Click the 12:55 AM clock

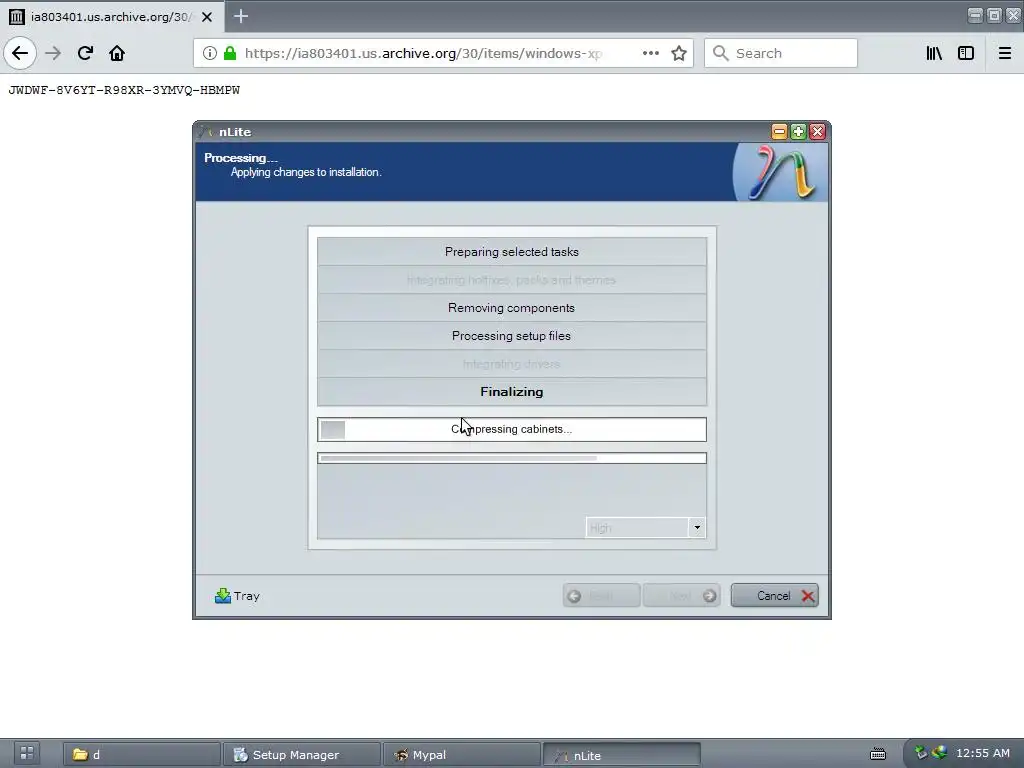tap(983, 753)
